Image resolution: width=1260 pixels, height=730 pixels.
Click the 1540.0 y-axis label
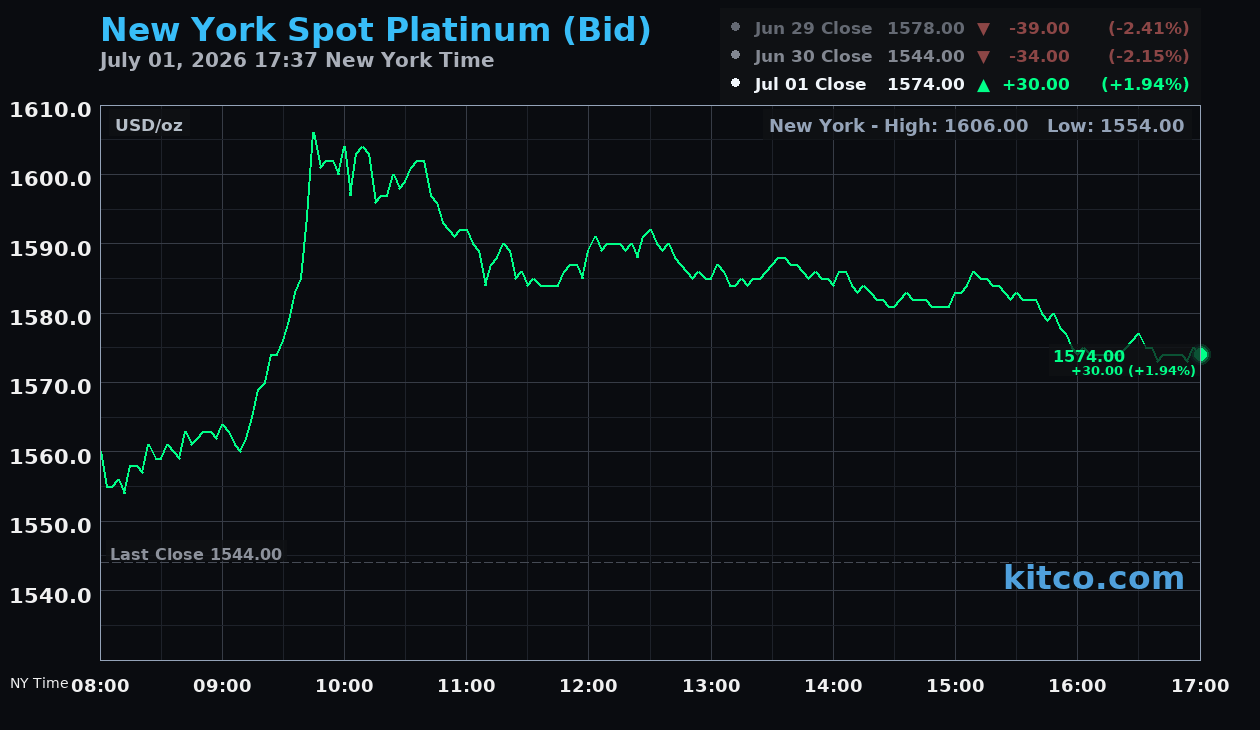51,595
